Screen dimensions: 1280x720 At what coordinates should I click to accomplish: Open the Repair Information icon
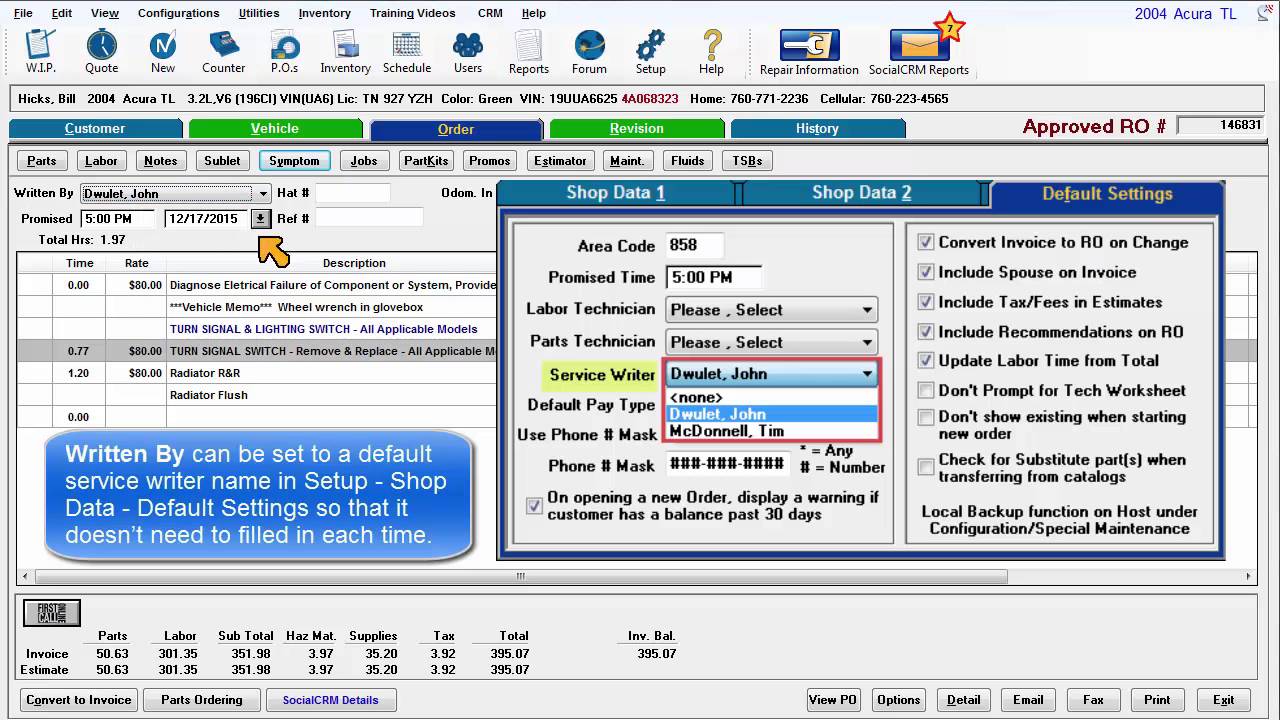pos(809,46)
